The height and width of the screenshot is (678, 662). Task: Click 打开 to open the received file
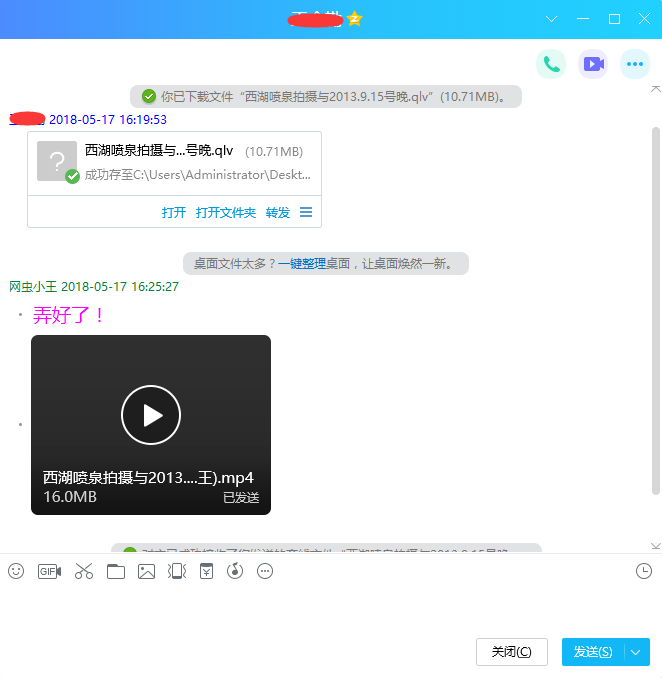coord(174,212)
